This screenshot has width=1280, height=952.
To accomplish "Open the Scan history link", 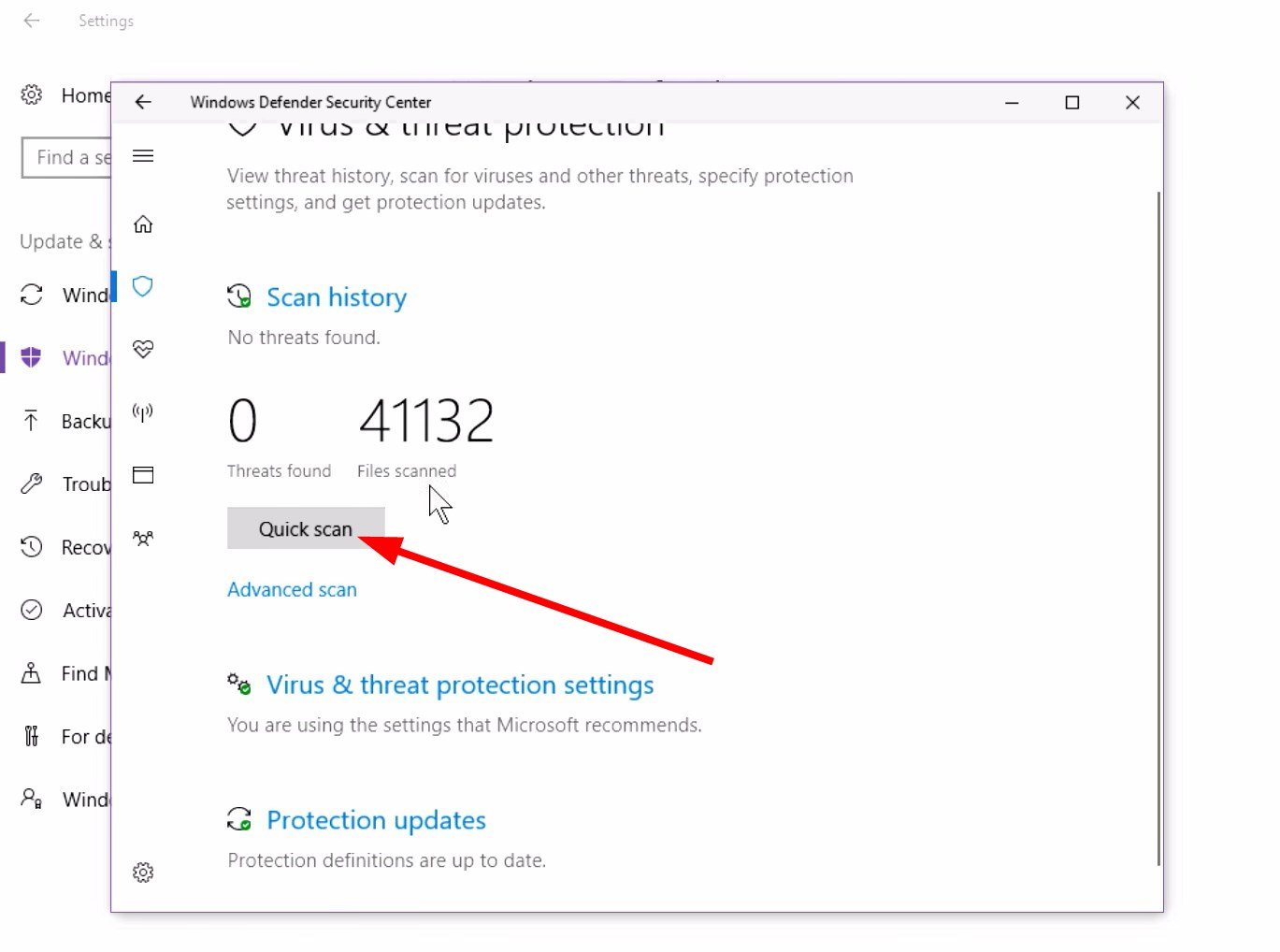I will coord(337,297).
